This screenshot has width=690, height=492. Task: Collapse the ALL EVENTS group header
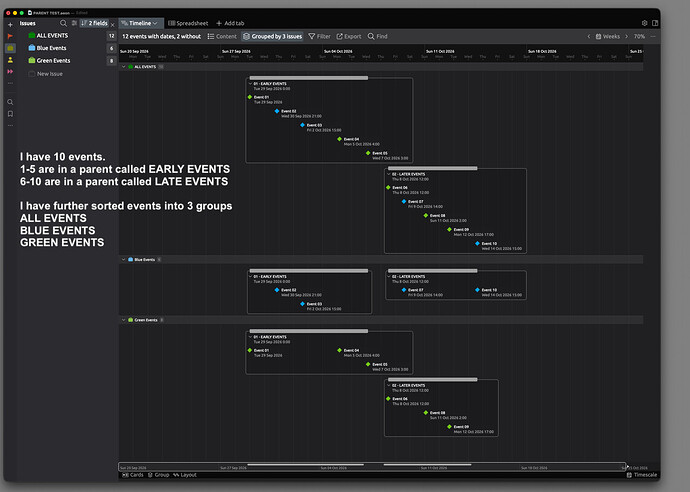tap(124, 67)
